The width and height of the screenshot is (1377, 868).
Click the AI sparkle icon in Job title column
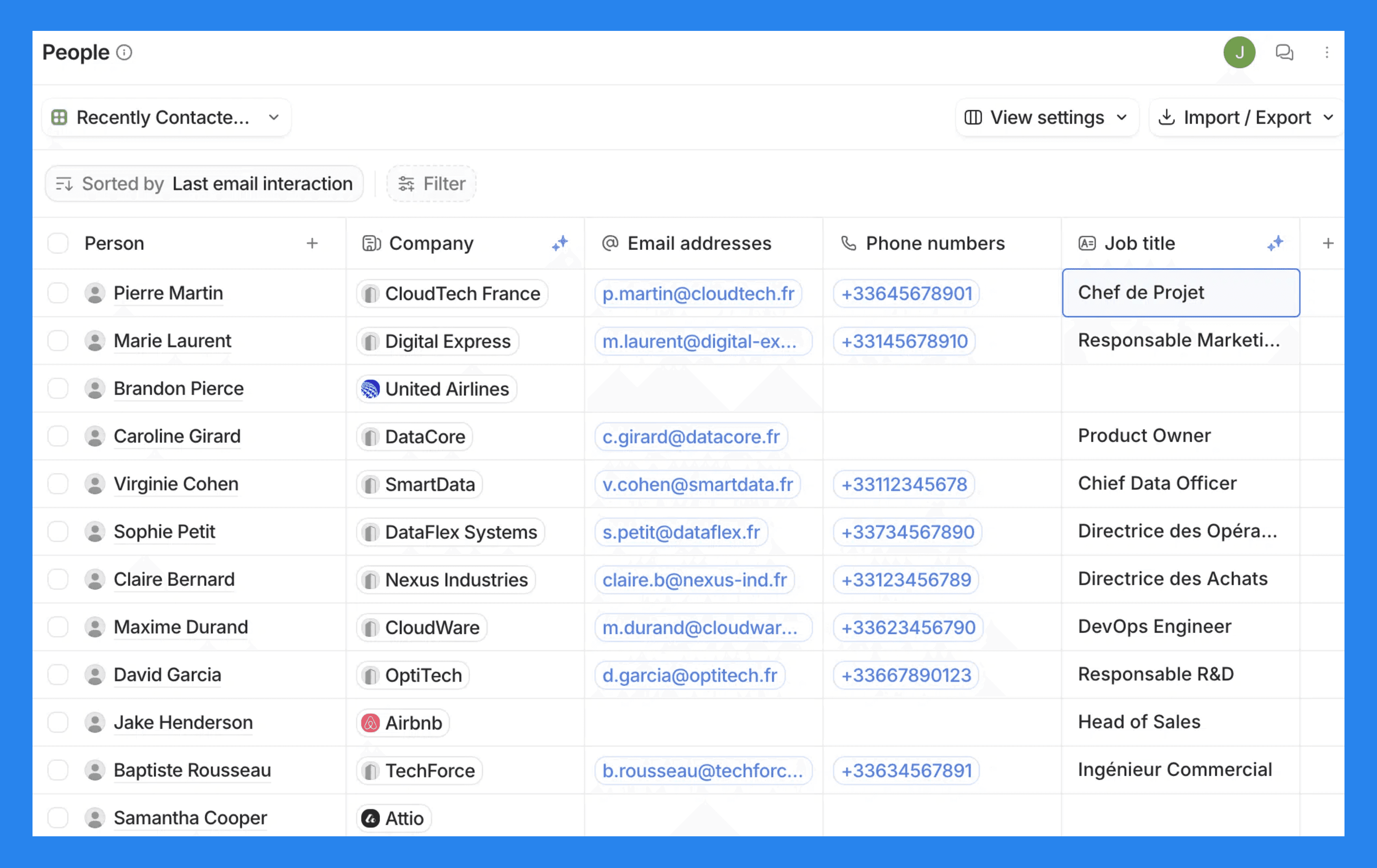point(1275,243)
